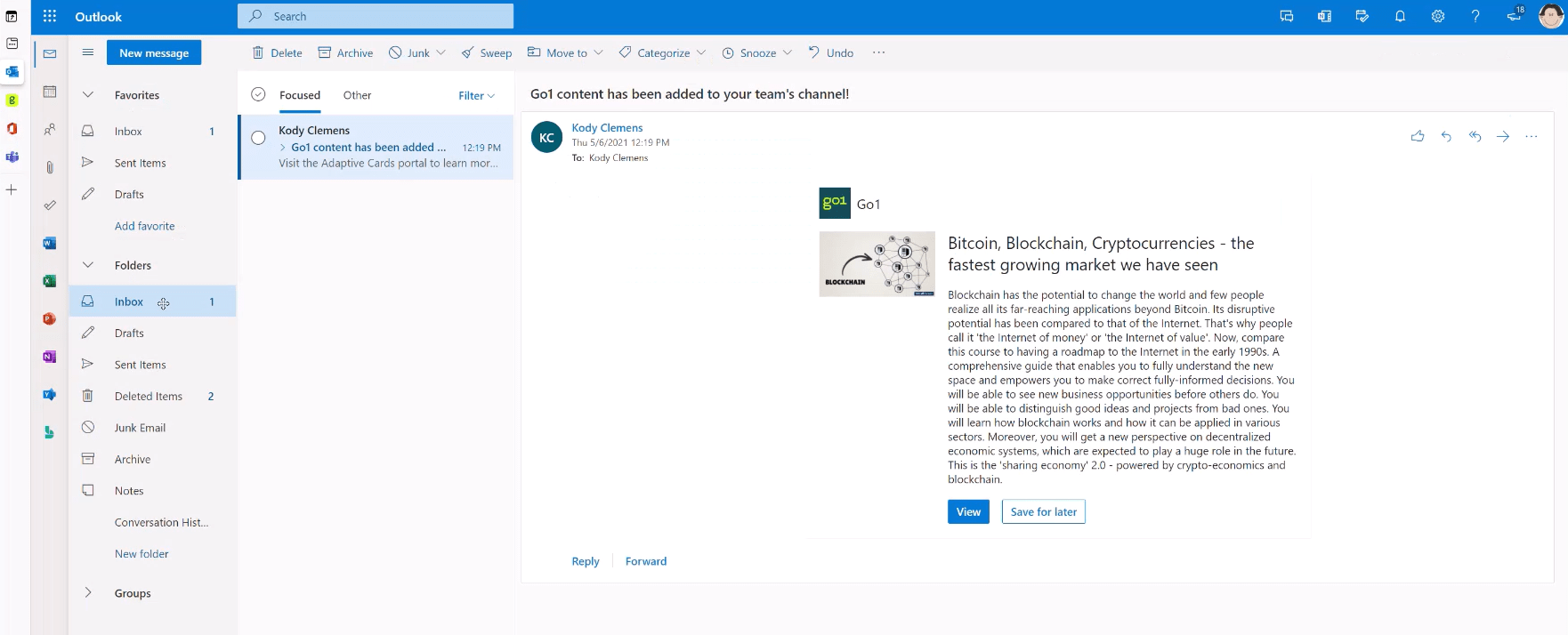Like the message with thumbs-up

coord(1418,136)
